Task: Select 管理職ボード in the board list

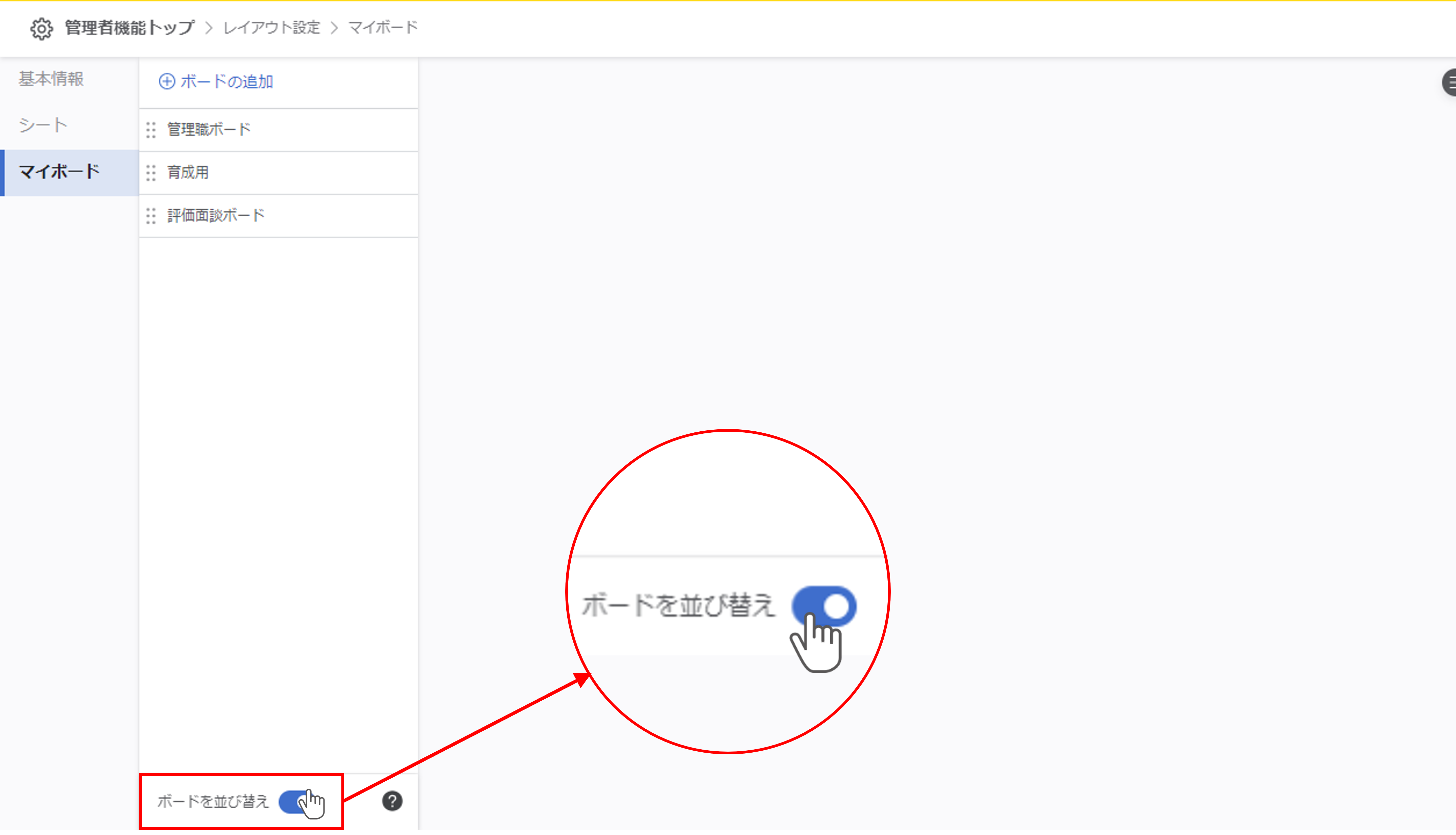Action: 209,130
